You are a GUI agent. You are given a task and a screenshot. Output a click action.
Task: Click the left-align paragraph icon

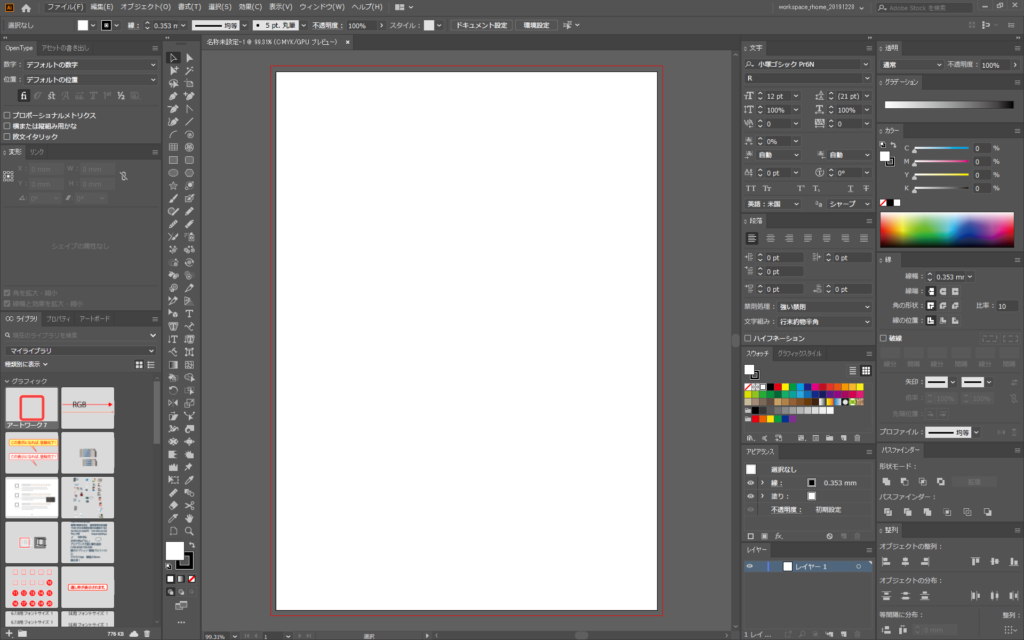752,238
